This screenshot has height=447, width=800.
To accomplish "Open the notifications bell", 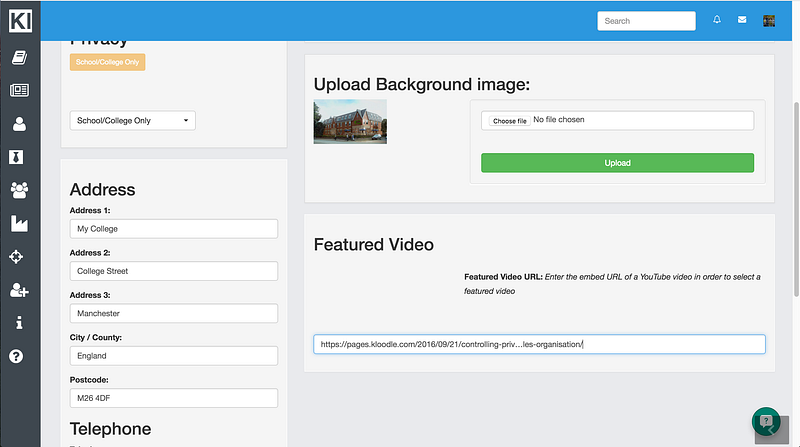I will [717, 20].
